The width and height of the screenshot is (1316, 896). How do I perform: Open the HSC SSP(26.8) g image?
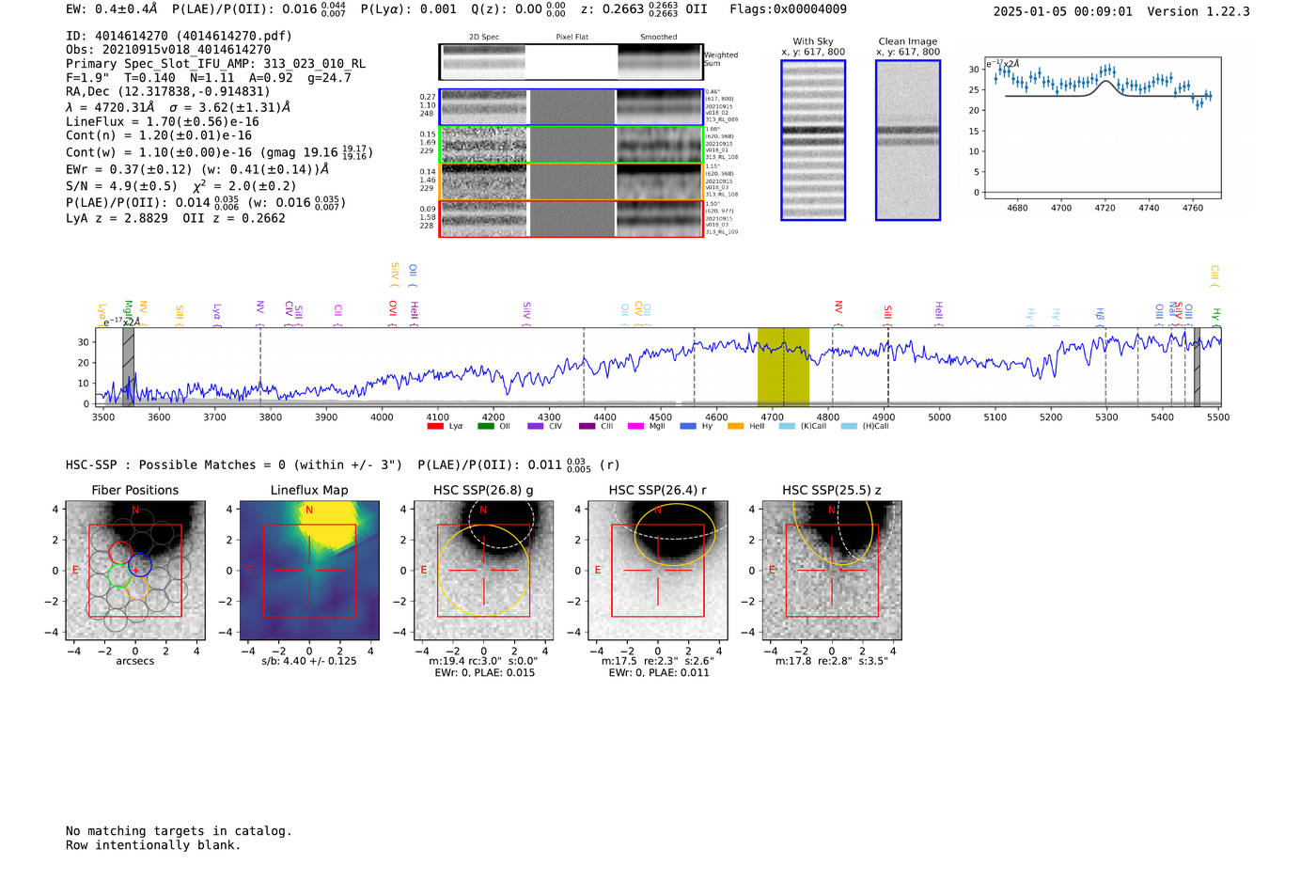483,570
